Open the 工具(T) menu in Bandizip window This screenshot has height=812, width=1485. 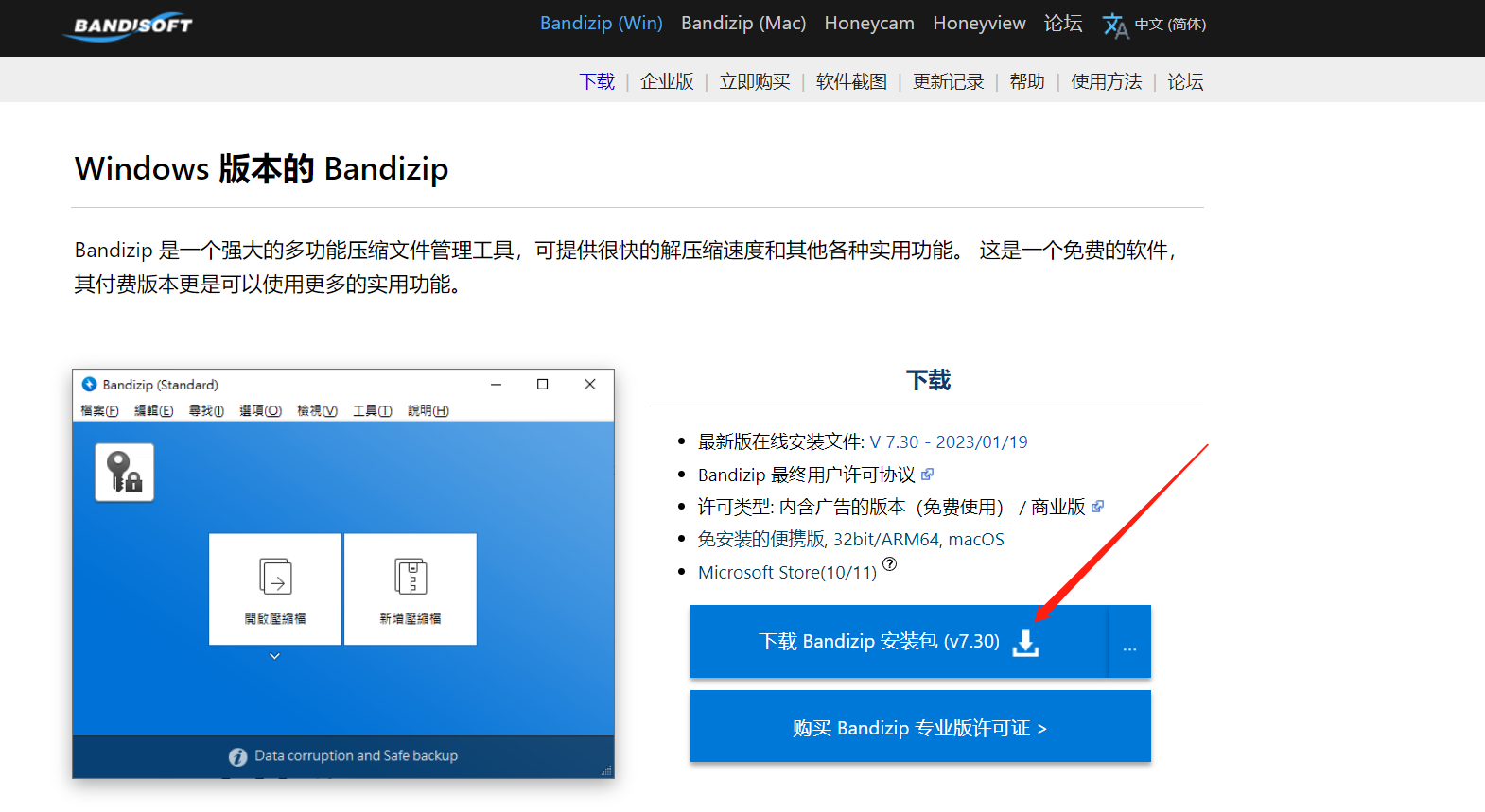point(373,410)
